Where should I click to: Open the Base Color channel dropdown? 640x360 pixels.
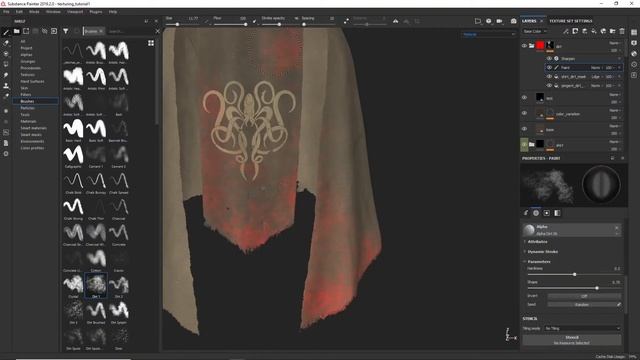tap(535, 31)
